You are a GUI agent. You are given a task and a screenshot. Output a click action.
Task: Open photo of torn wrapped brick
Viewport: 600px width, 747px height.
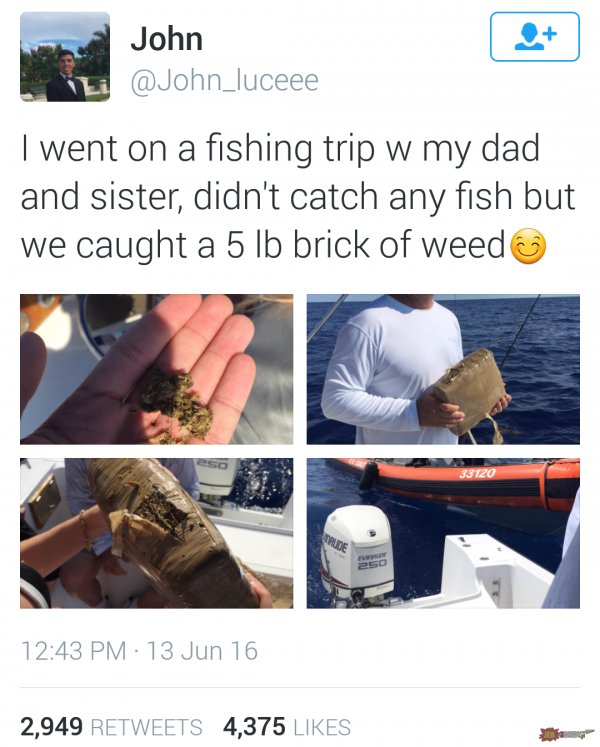tap(157, 533)
